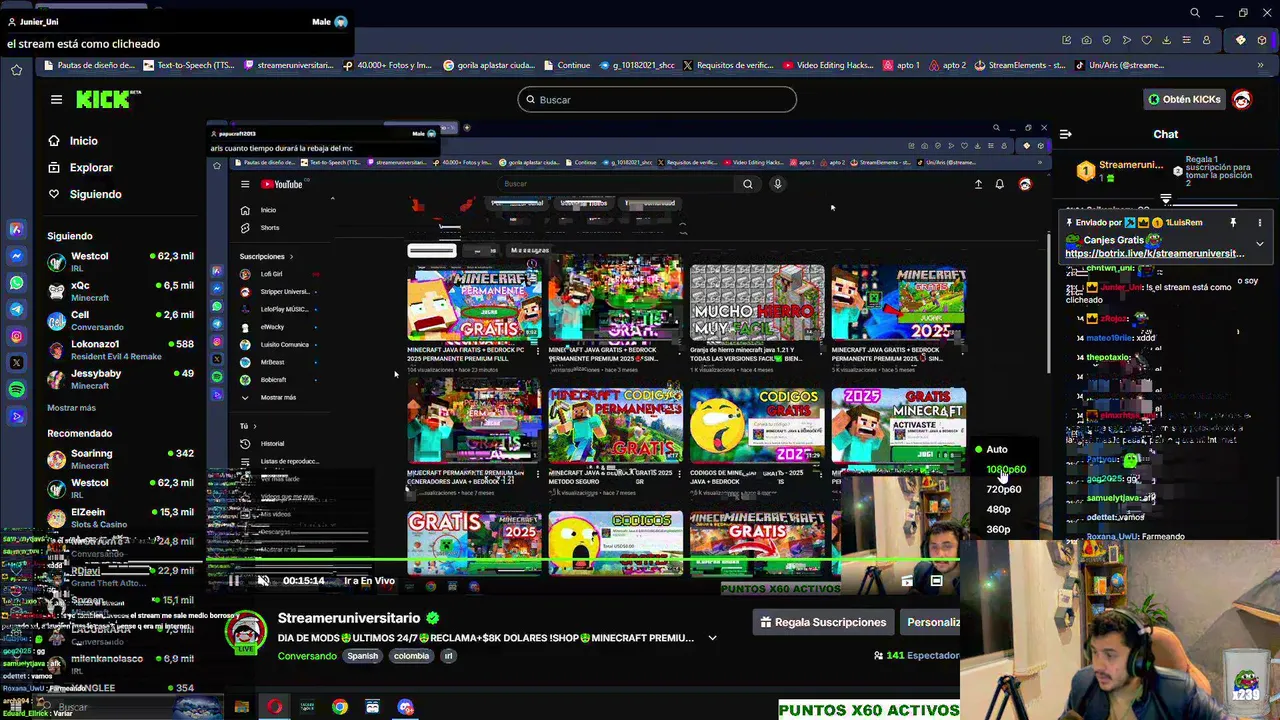The width and height of the screenshot is (1280, 720).
Task: Open Explorar in Kick sidebar
Action: pos(91,168)
